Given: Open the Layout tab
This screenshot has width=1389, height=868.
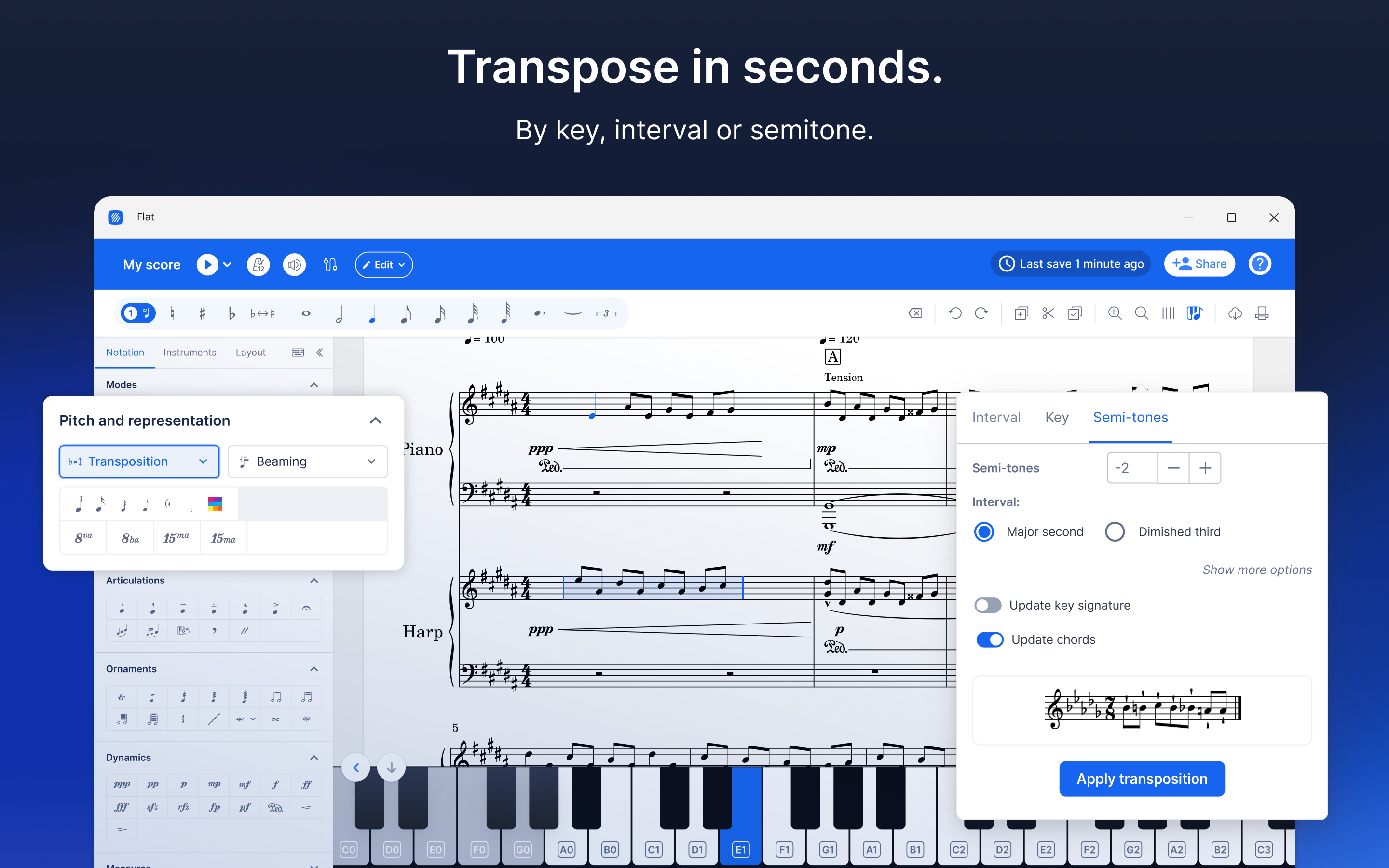Looking at the screenshot, I should pyautogui.click(x=251, y=353).
